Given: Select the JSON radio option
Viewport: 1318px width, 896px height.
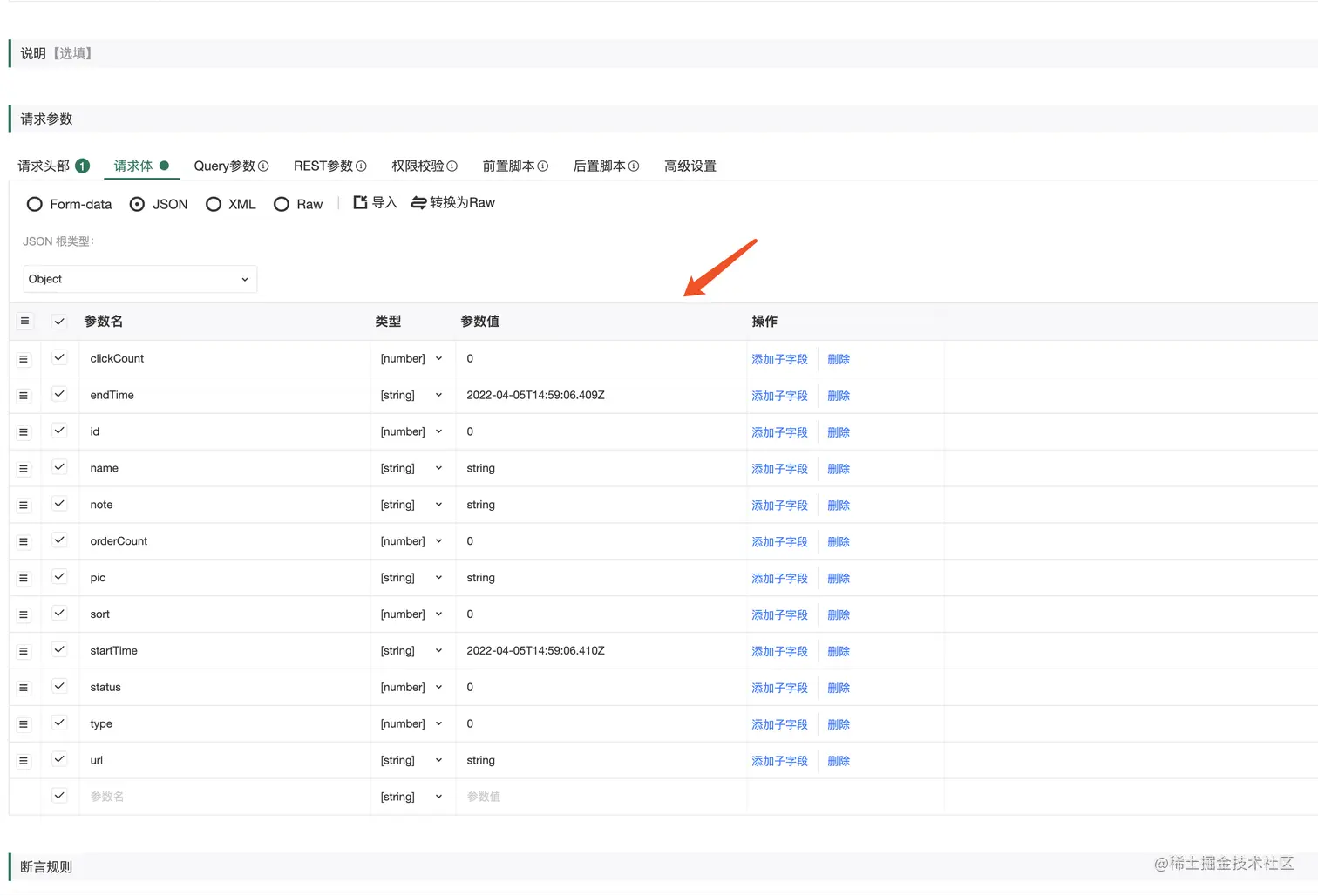Looking at the screenshot, I should coord(137,204).
